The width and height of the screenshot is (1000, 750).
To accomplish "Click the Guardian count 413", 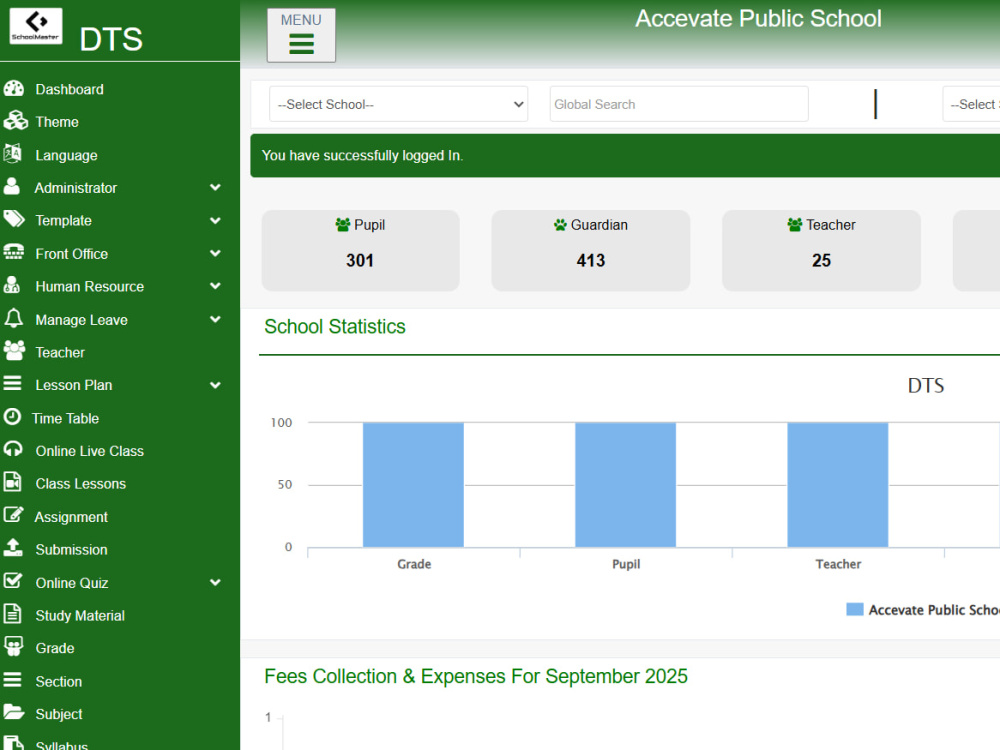I will (591, 260).
